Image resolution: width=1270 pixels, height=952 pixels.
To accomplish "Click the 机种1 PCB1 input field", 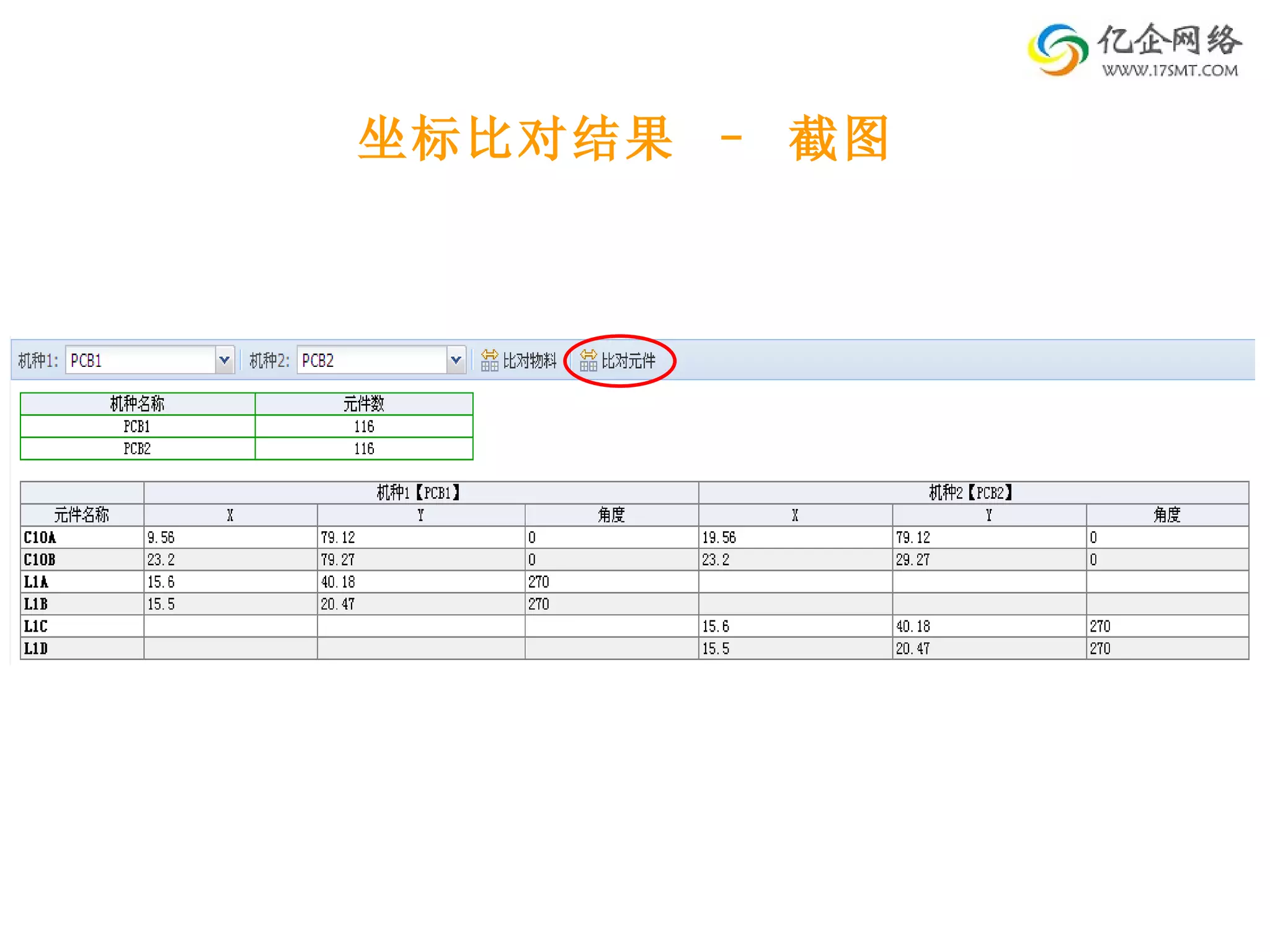I will [141, 360].
